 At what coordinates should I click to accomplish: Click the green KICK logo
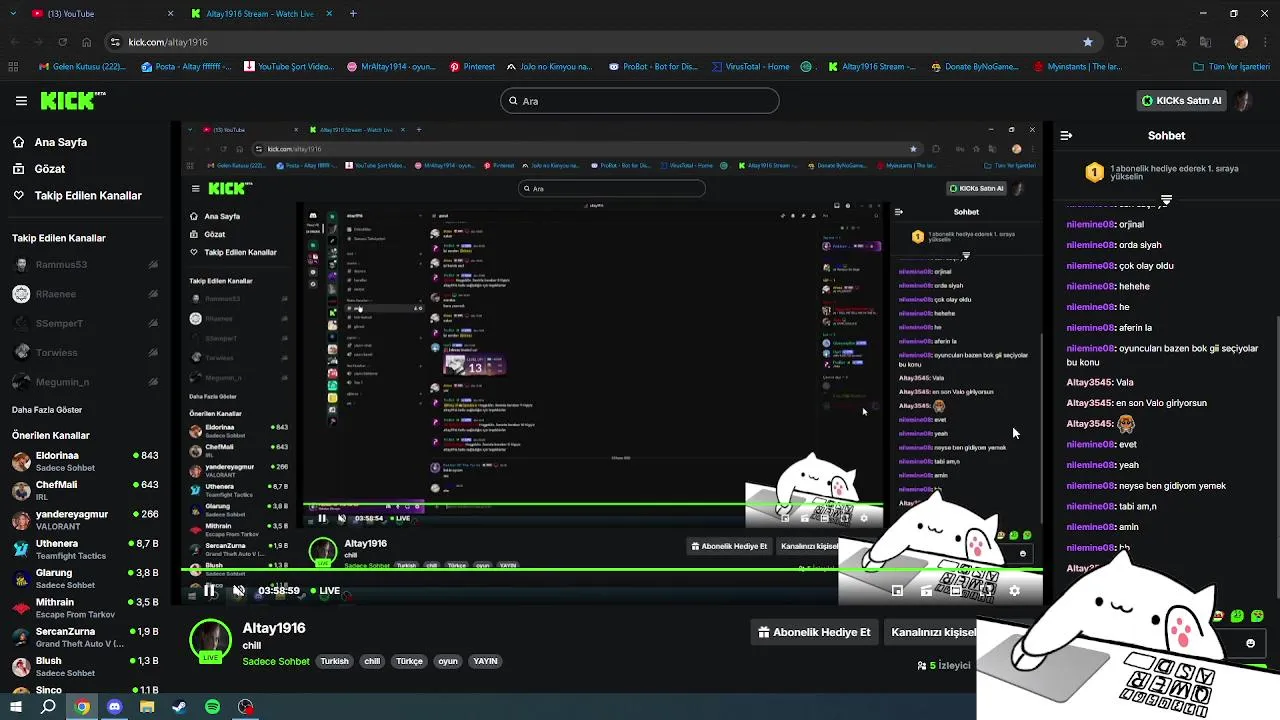pyautogui.click(x=72, y=100)
